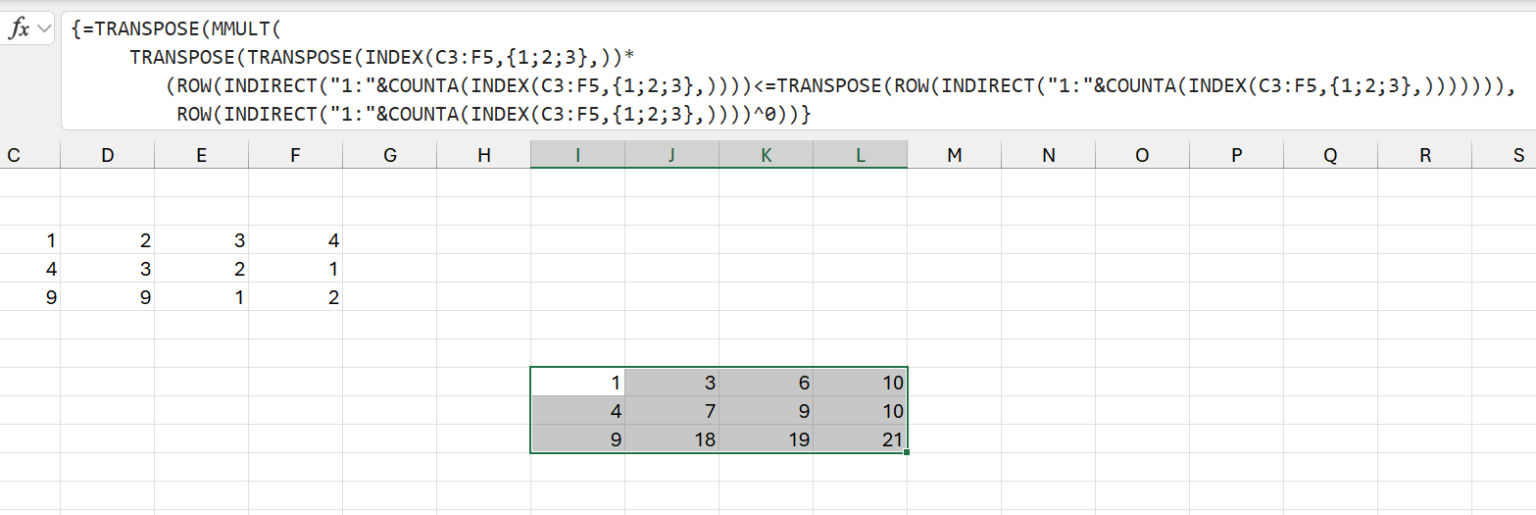Click result cell showing 7
Image resolution: width=1536 pixels, height=515 pixels.
(671, 411)
